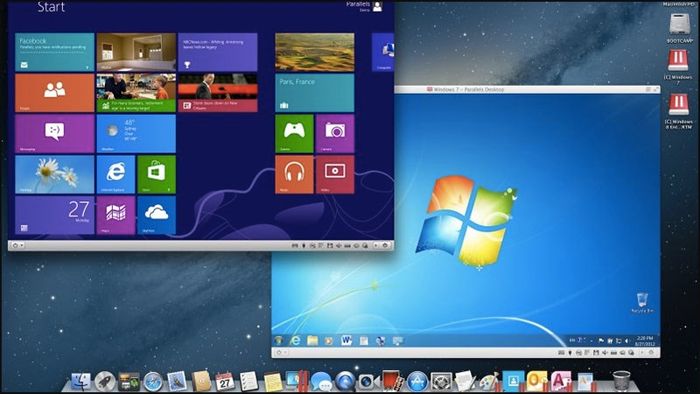Viewport: 700px width, 394px height.
Task: Open Word from the Windows 7 taskbar
Action: coord(346,340)
